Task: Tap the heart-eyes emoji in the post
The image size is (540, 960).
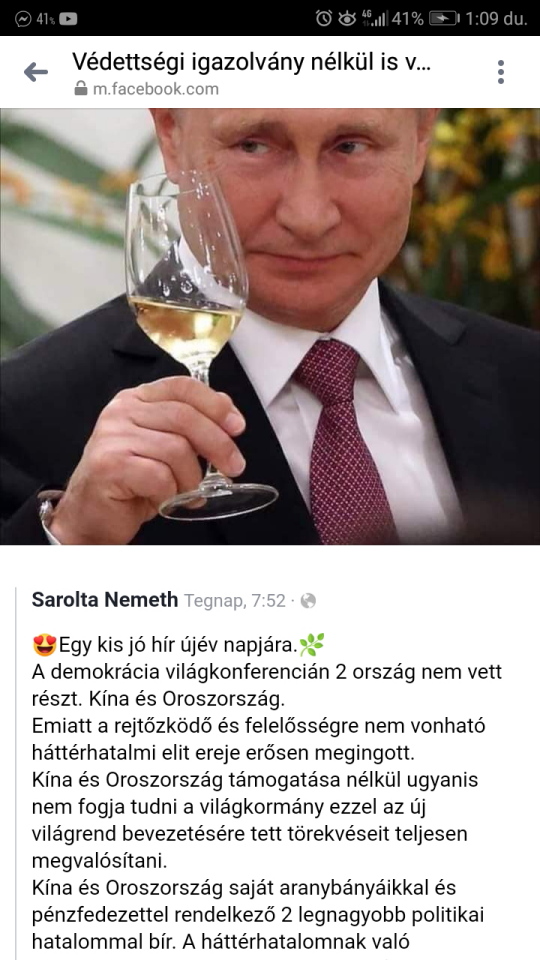Action: [x=43, y=645]
